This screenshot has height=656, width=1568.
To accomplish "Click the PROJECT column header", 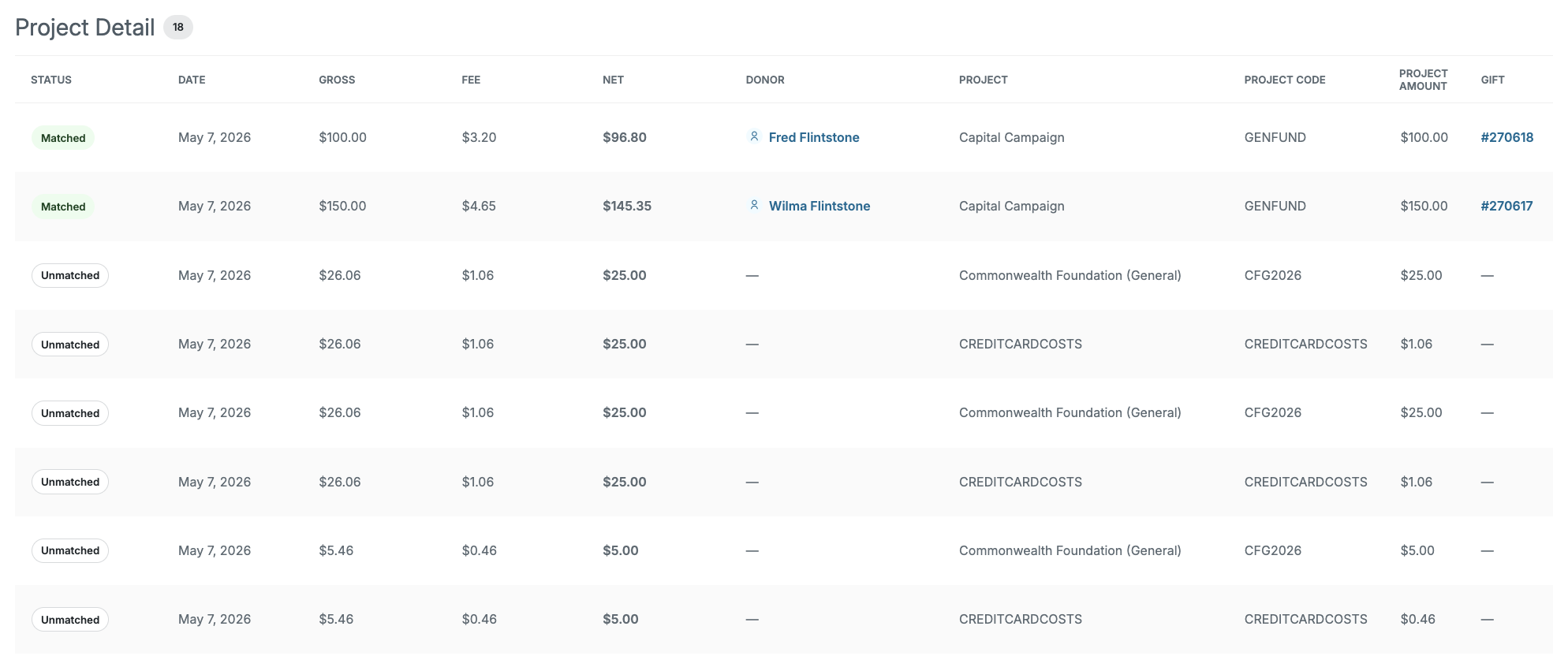I will [984, 80].
